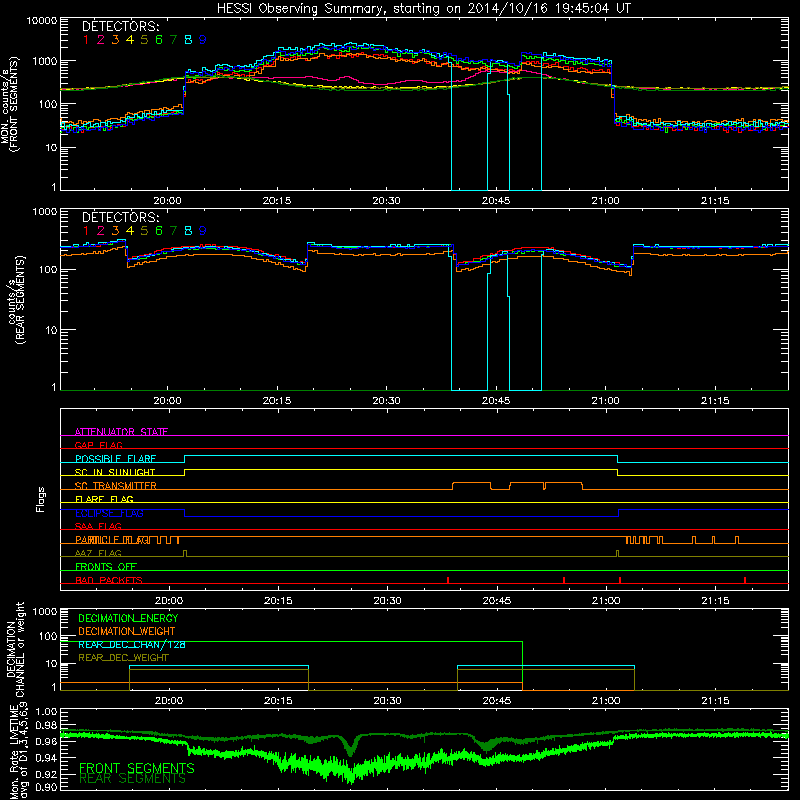800x800 pixels.
Task: Click 21:15 time tick under front segments plot
Action: (x=715, y=201)
